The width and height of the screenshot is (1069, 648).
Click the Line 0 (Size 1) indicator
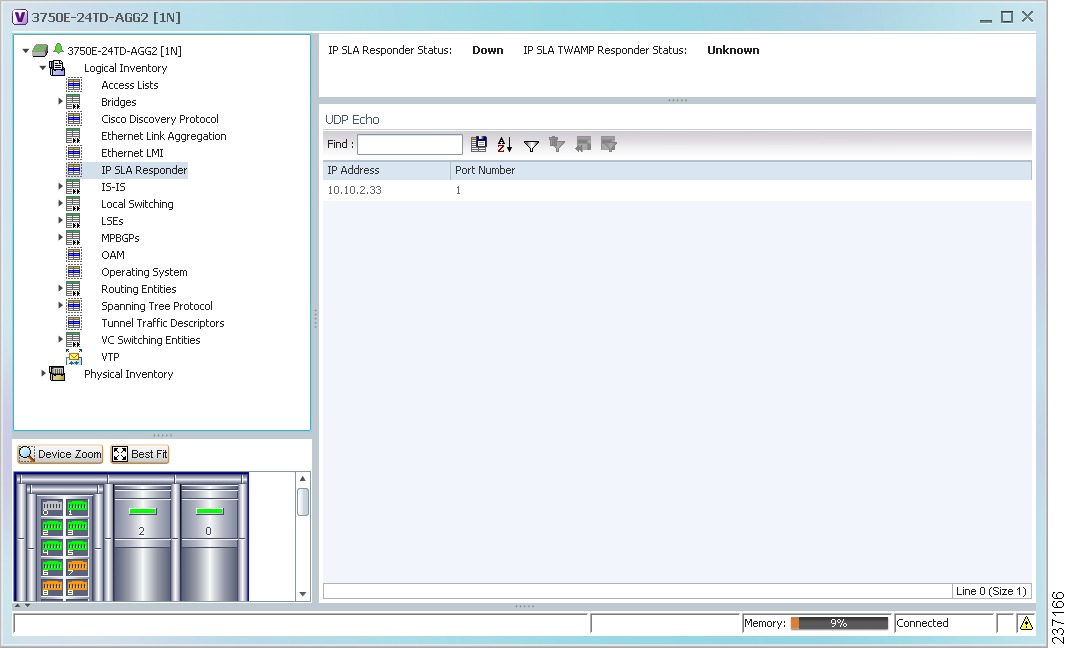991,591
